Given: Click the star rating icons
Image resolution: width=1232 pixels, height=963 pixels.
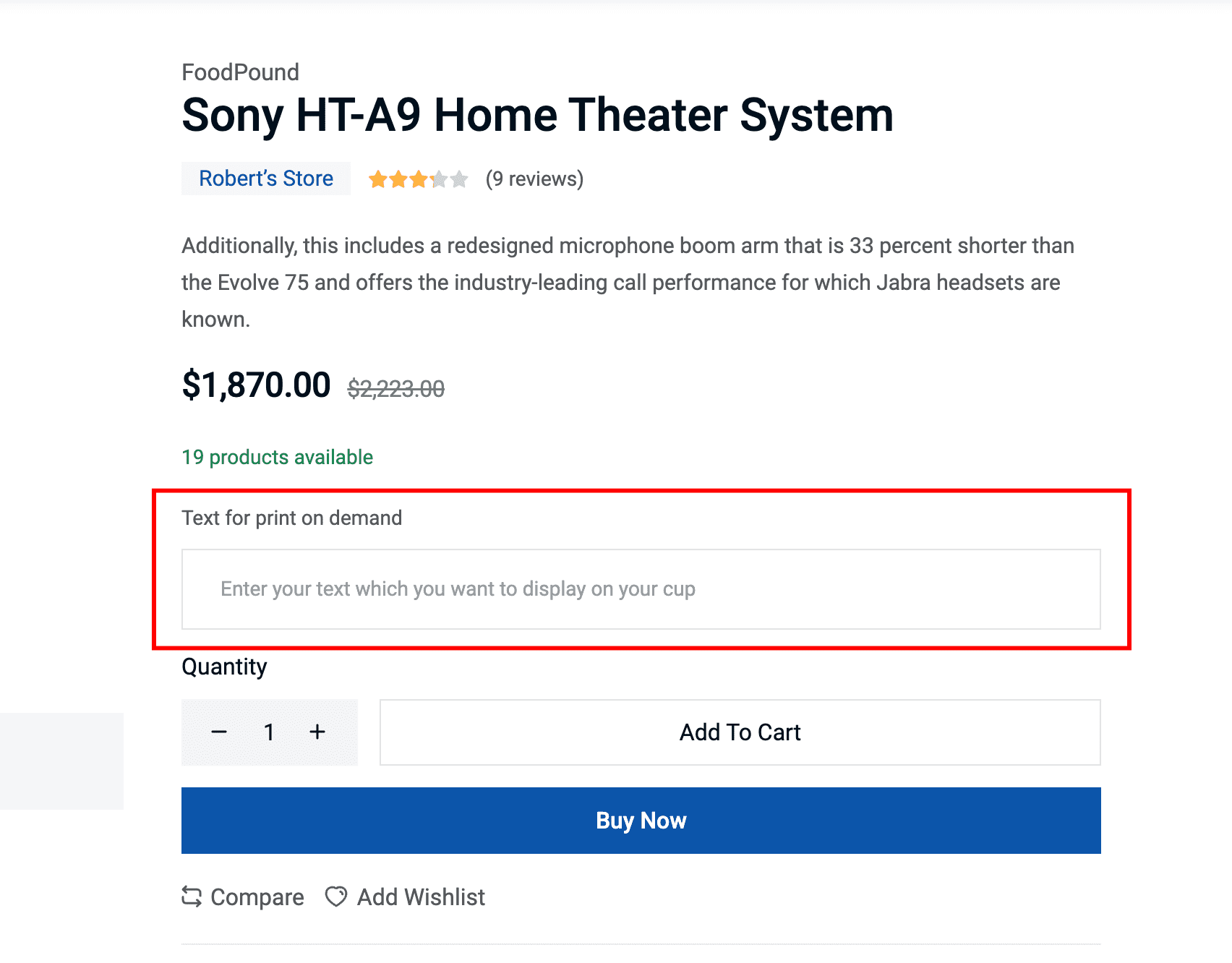Looking at the screenshot, I should 418,179.
